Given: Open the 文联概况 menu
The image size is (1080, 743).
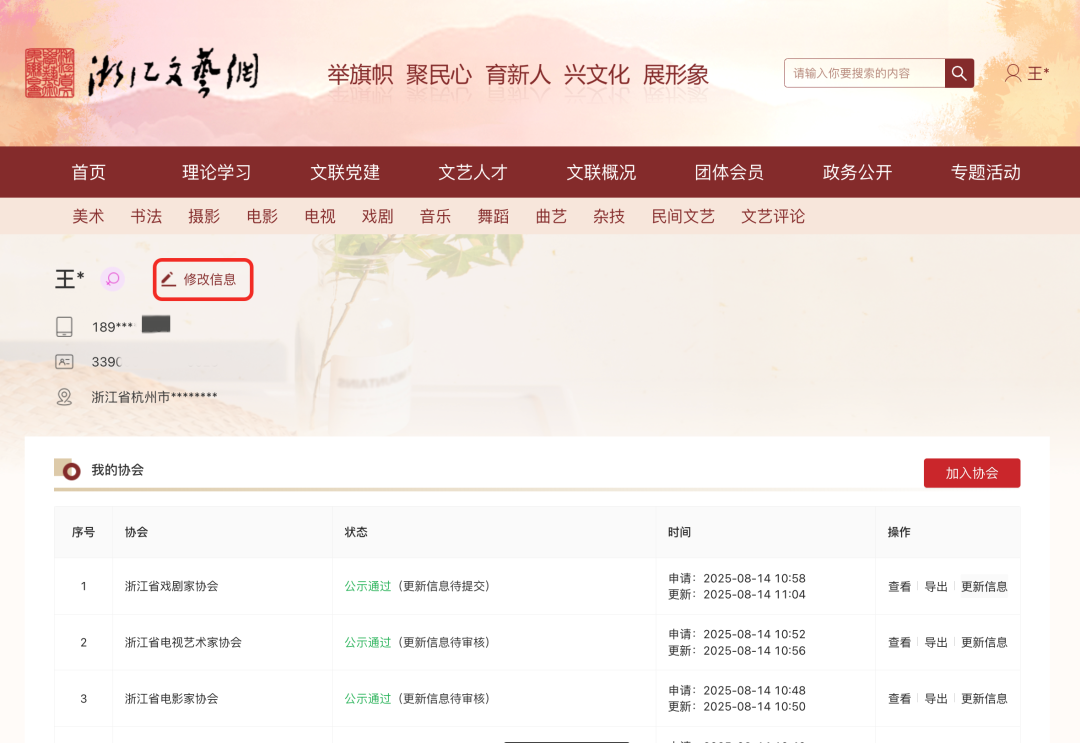Looking at the screenshot, I should point(601,172).
